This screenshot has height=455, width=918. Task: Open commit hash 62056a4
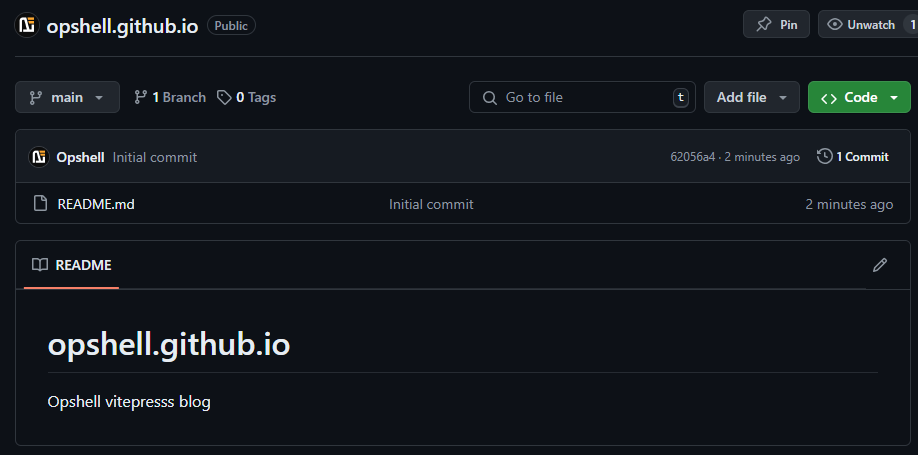[x=693, y=157]
